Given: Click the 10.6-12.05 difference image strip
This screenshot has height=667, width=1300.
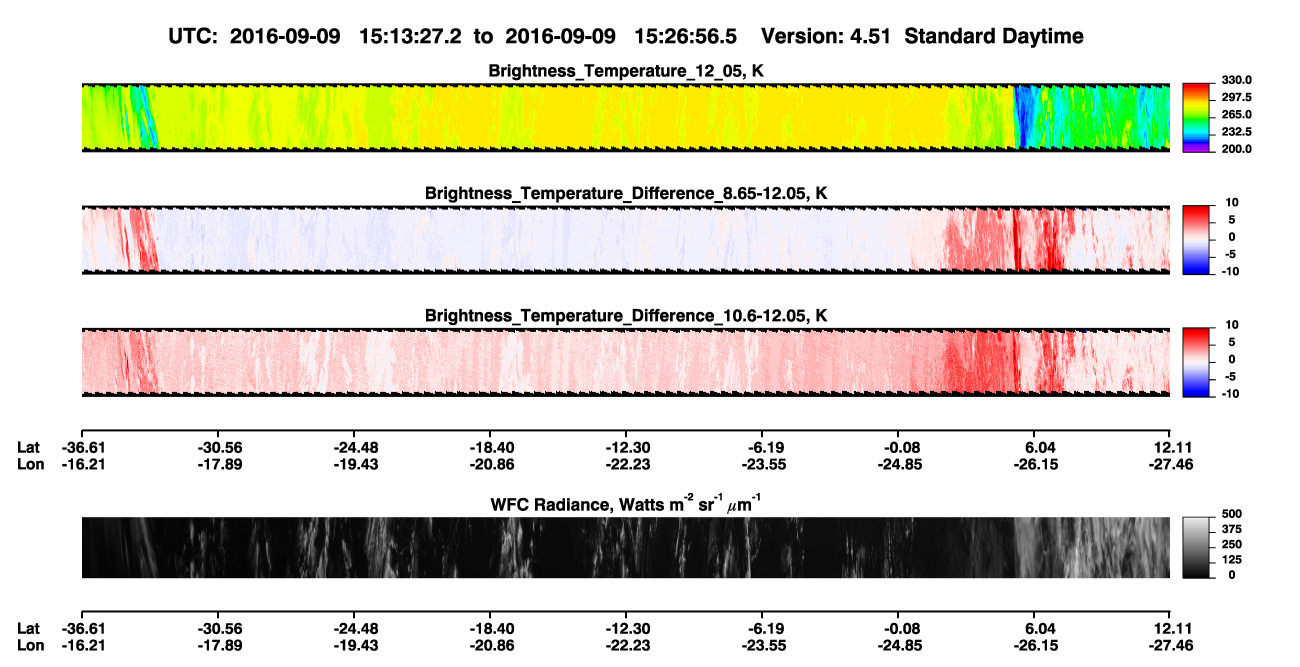Looking at the screenshot, I should tap(625, 361).
